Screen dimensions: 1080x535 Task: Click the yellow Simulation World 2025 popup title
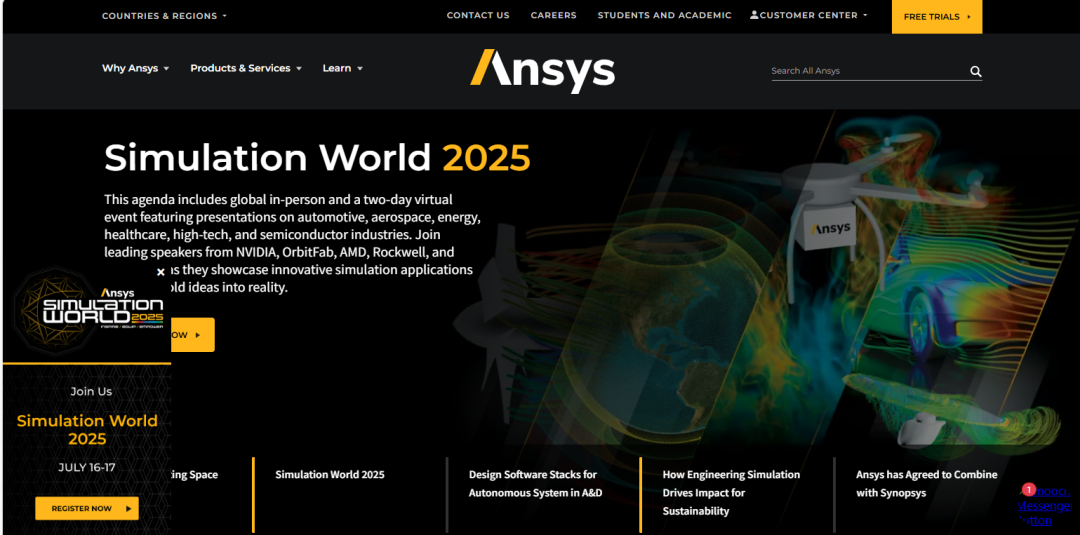pos(87,430)
